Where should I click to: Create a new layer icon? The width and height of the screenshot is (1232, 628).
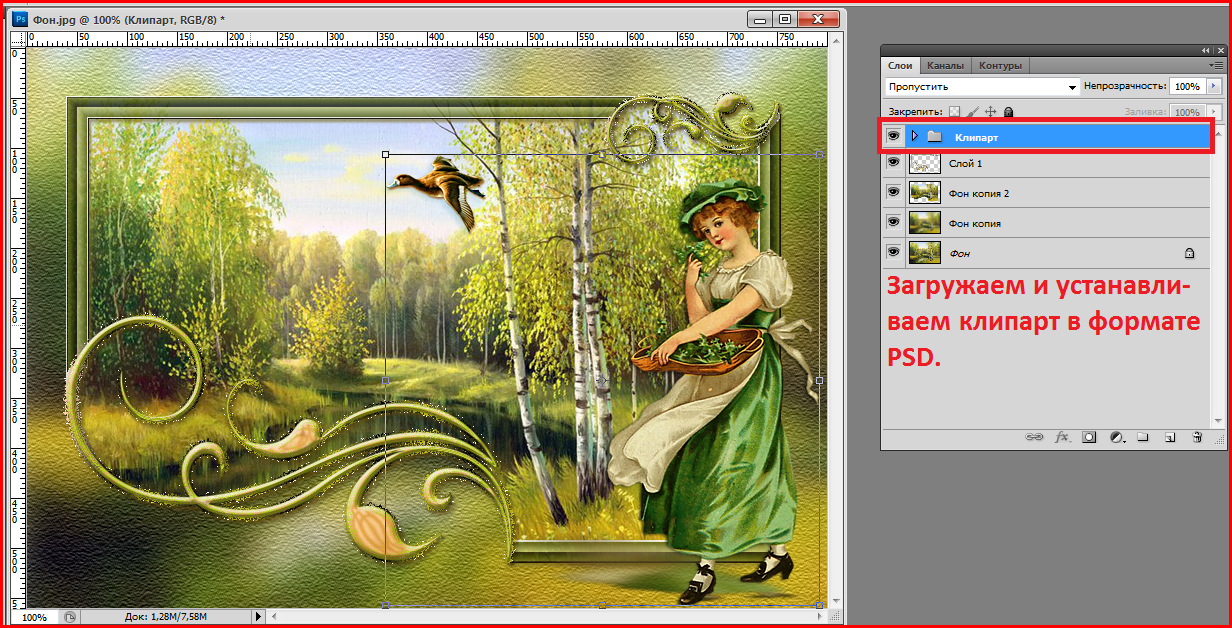(1169, 438)
